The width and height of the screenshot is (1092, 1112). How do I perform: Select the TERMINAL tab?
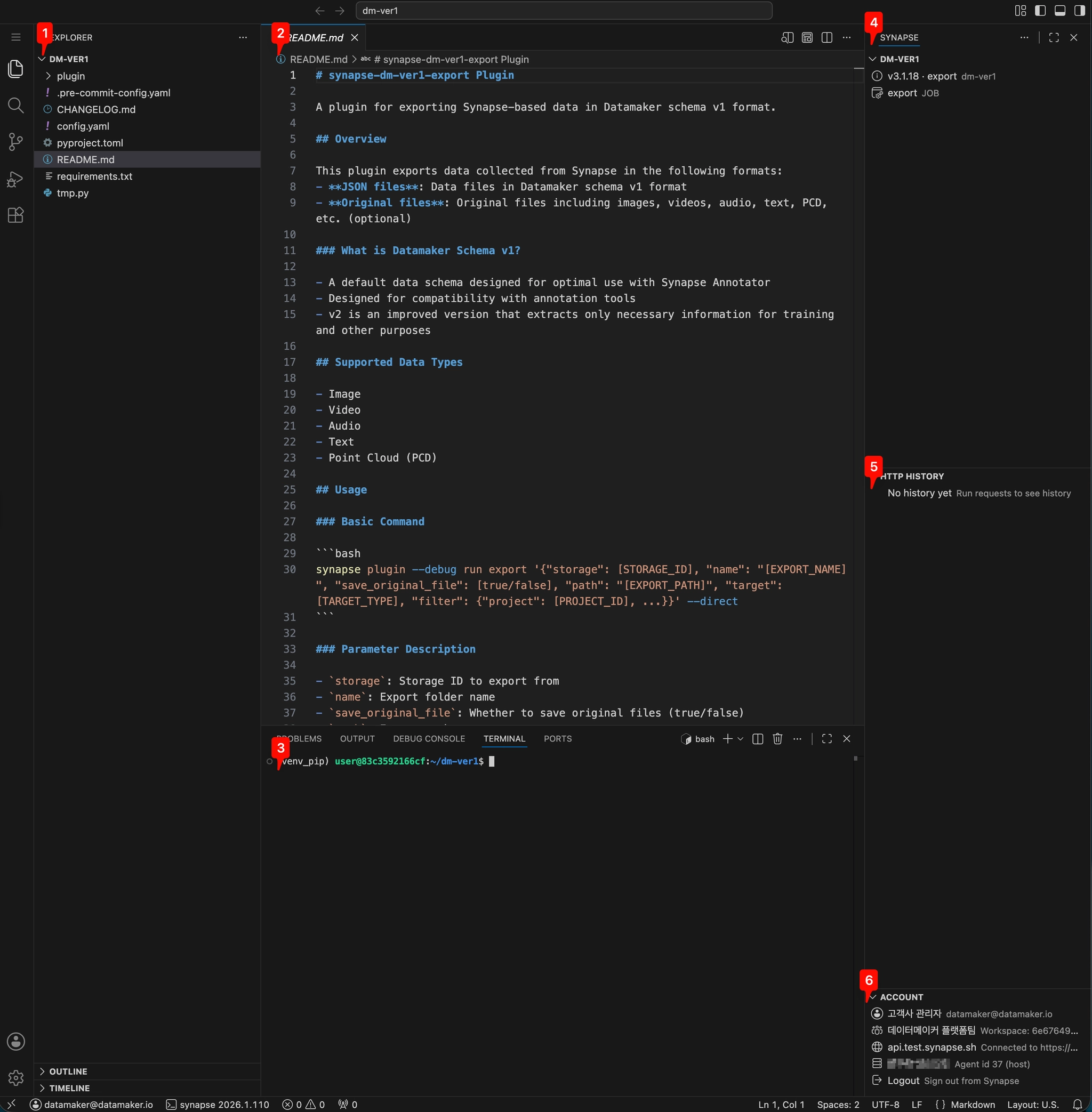pos(504,739)
